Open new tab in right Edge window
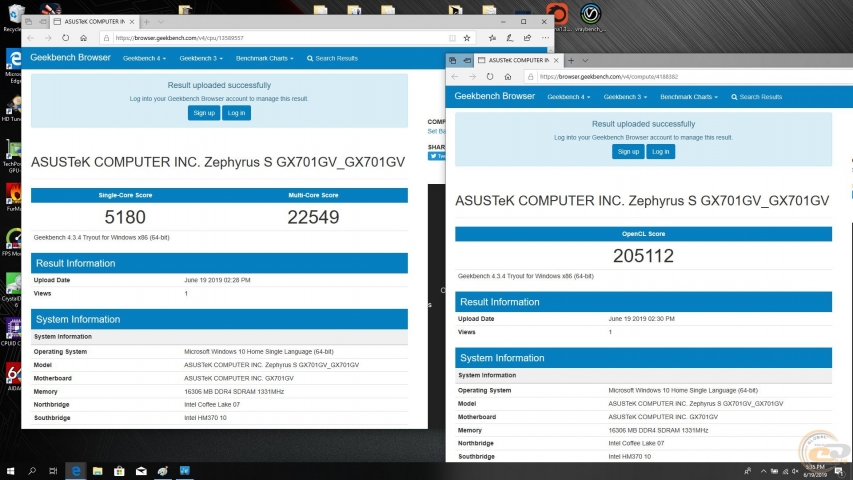 pyautogui.click(x=571, y=60)
